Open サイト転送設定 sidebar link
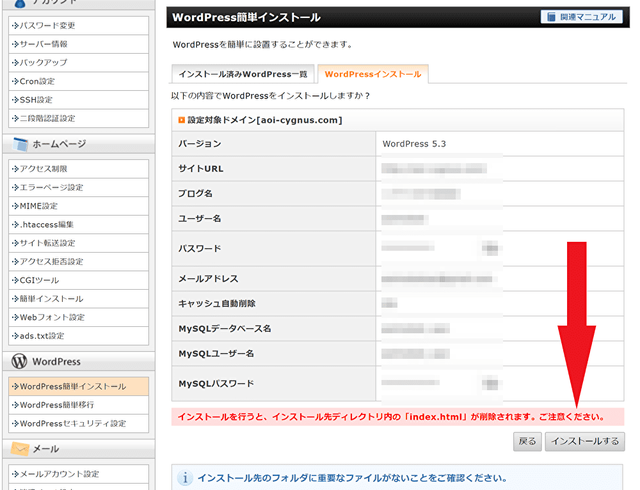Image resolution: width=640 pixels, height=490 pixels. [78, 243]
